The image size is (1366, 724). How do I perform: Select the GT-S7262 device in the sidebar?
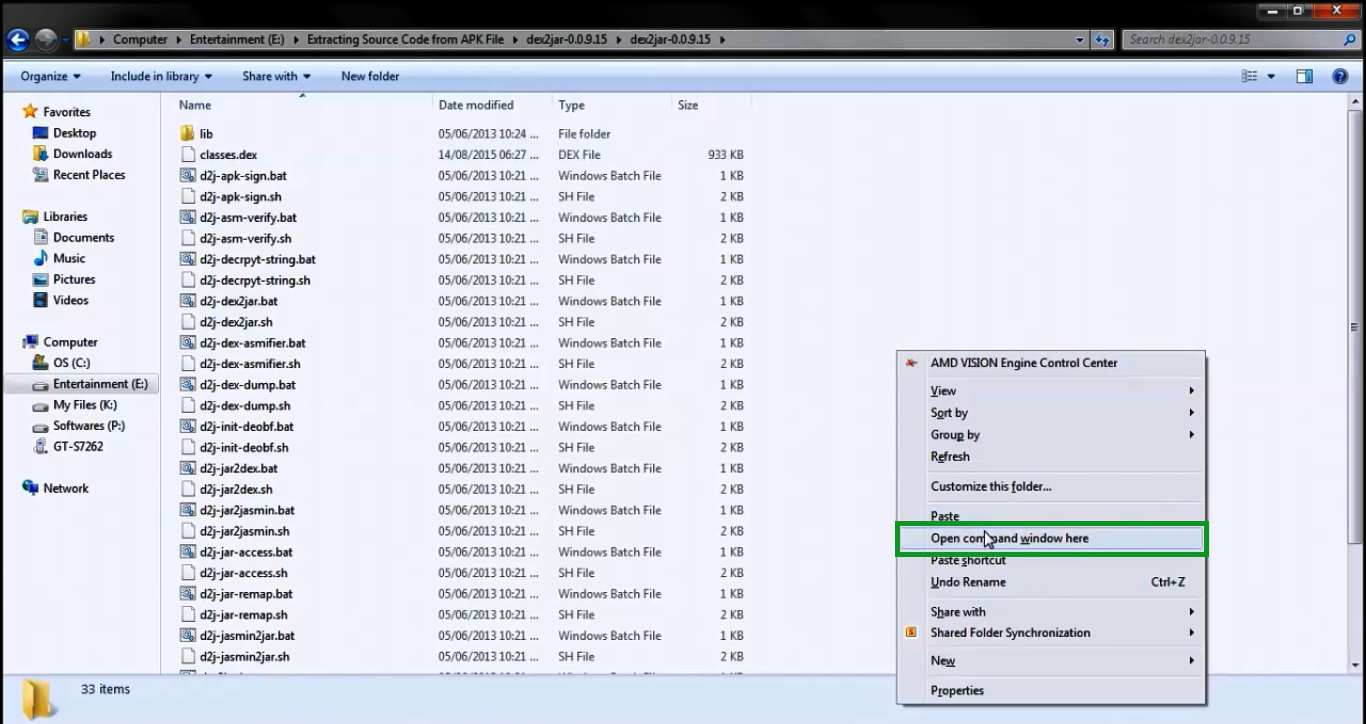point(79,446)
